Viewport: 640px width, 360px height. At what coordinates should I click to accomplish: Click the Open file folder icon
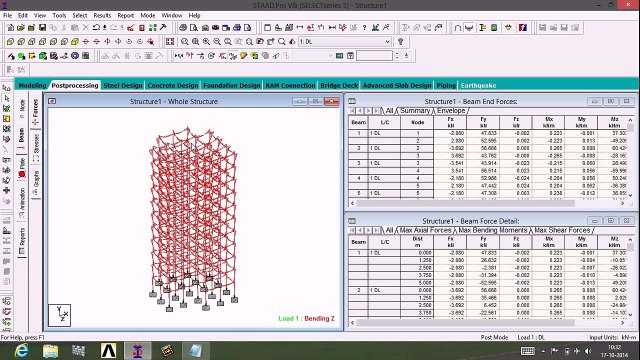pos(21,28)
